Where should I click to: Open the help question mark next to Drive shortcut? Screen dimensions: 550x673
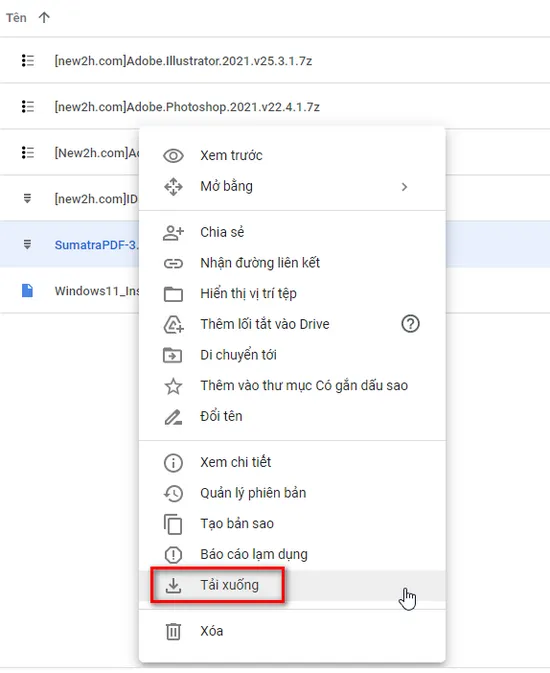coord(410,324)
